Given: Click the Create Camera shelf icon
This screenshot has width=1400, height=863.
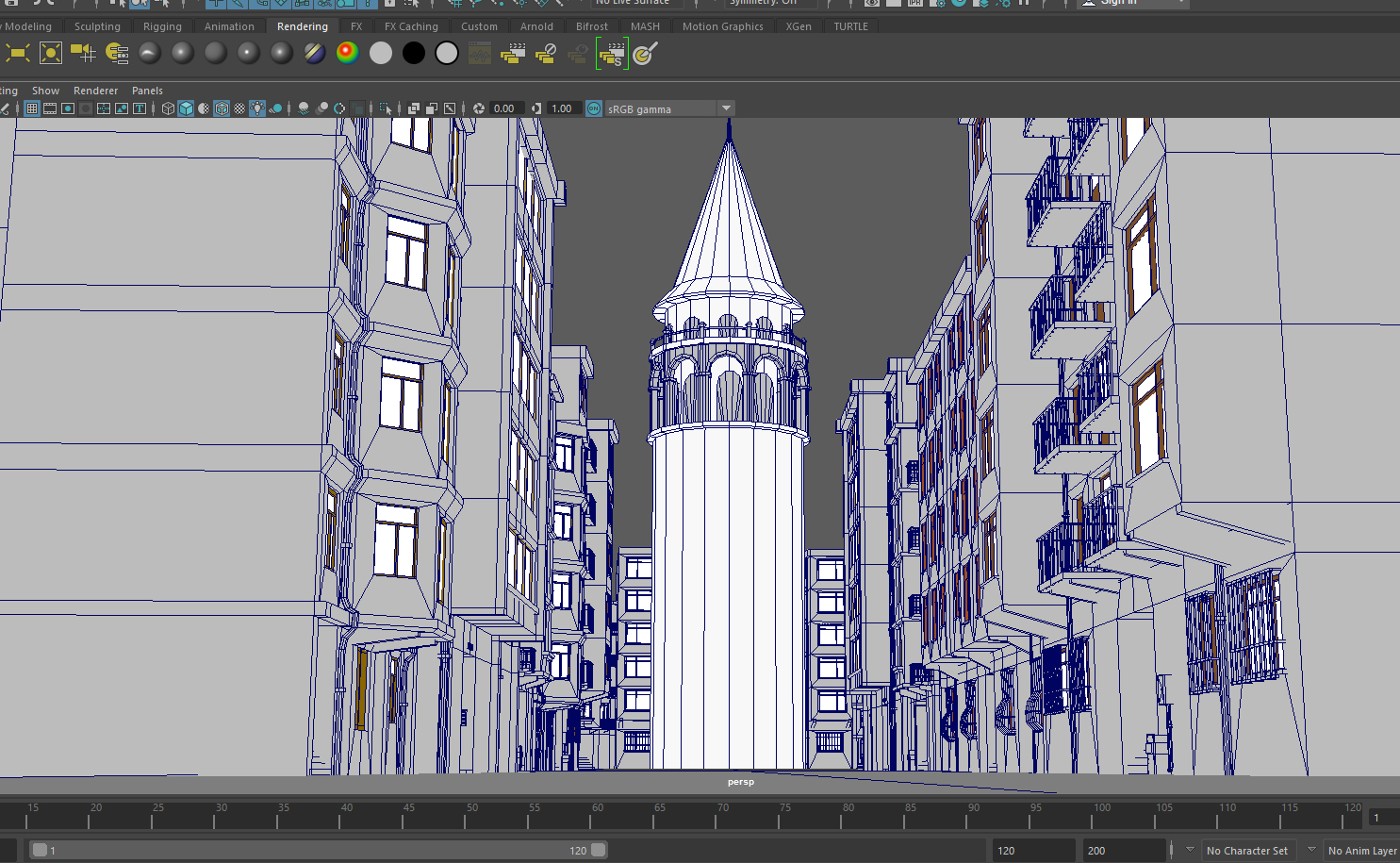Looking at the screenshot, I should tap(84, 54).
